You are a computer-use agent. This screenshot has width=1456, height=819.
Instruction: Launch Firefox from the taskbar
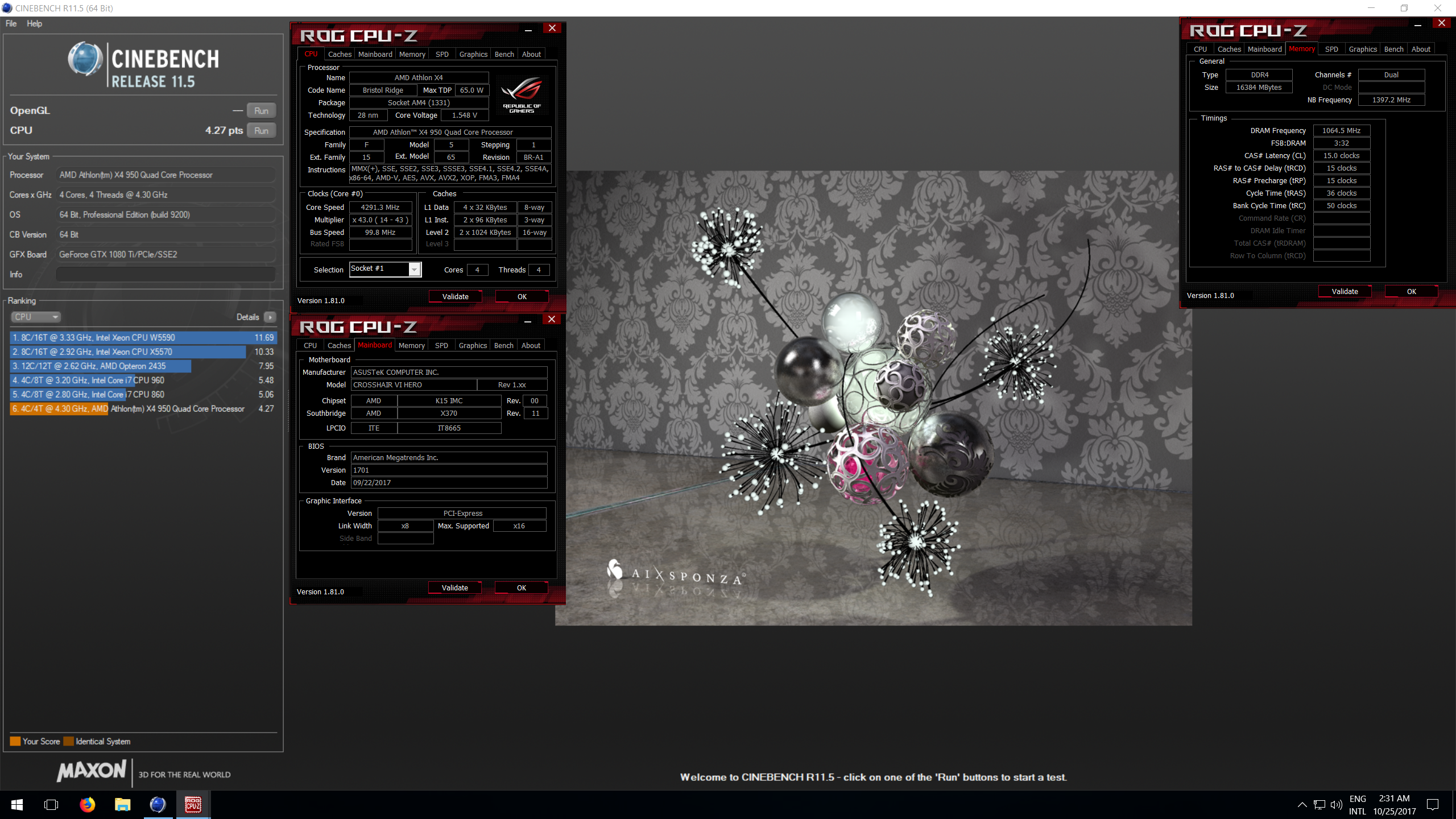coord(87,805)
